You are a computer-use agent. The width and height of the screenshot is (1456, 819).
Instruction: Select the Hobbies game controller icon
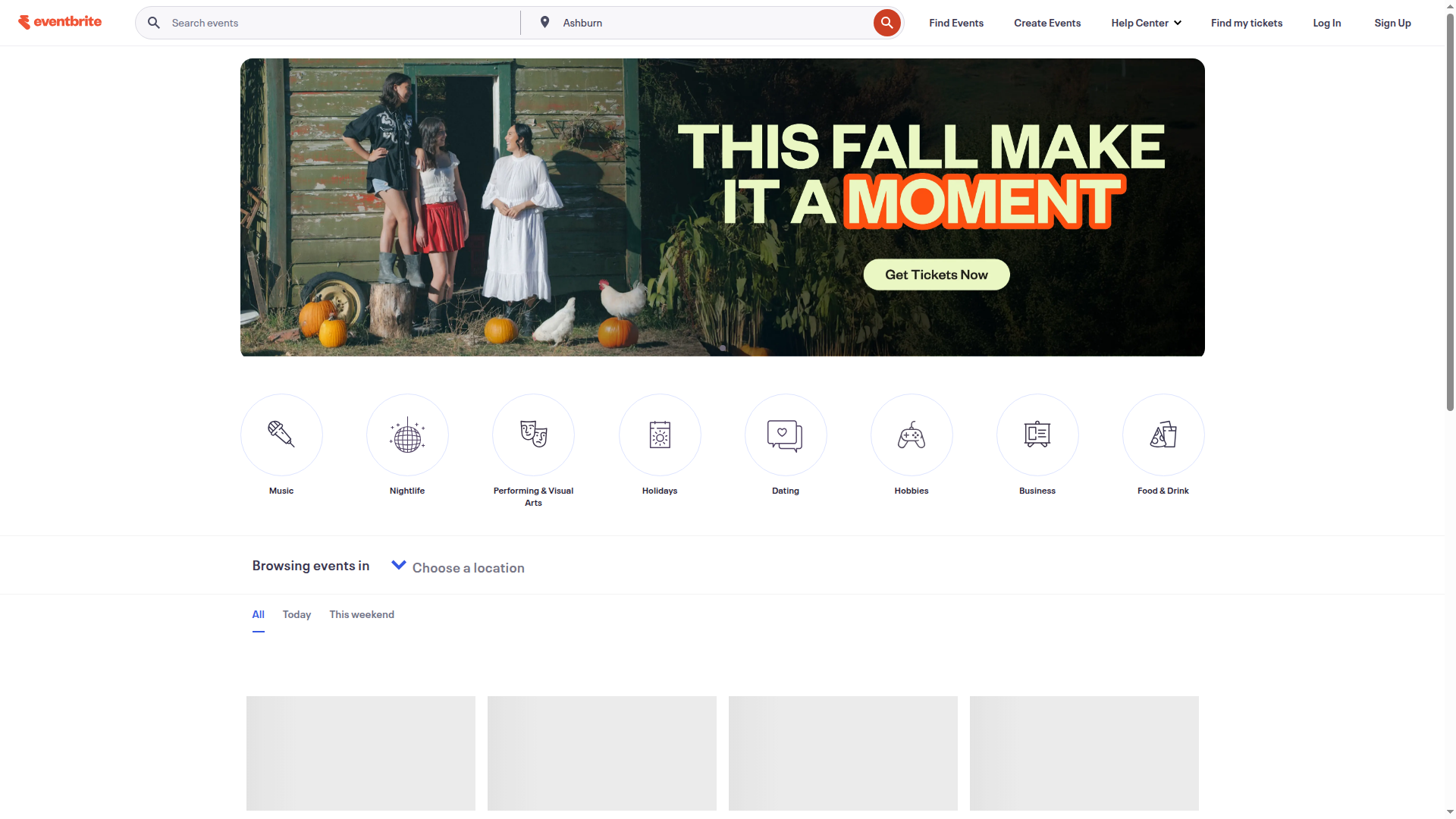[911, 435]
